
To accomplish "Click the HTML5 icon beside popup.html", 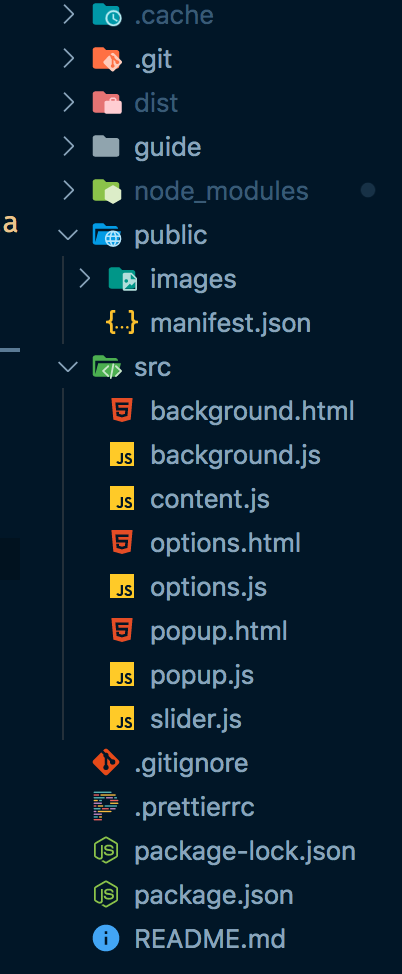I will click(x=122, y=632).
